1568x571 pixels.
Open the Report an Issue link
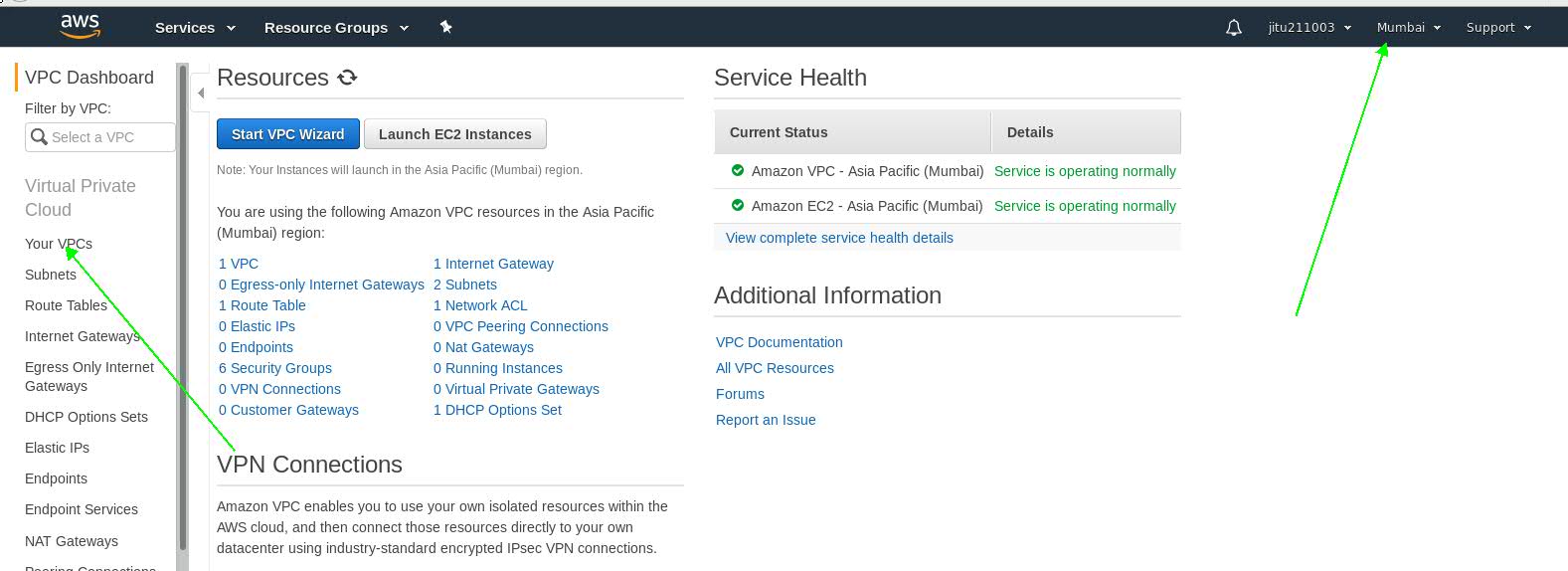[766, 420]
